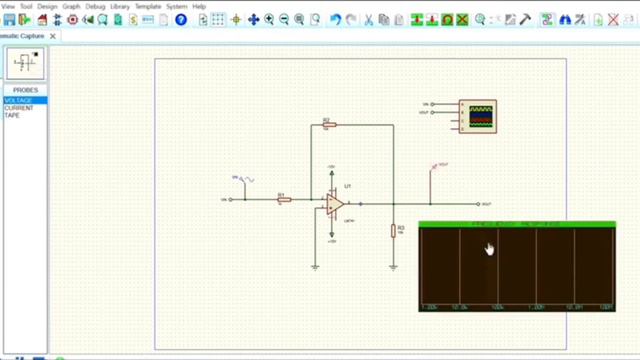Select TAPE in the PROBES list
640x360 pixels.
coord(25,116)
